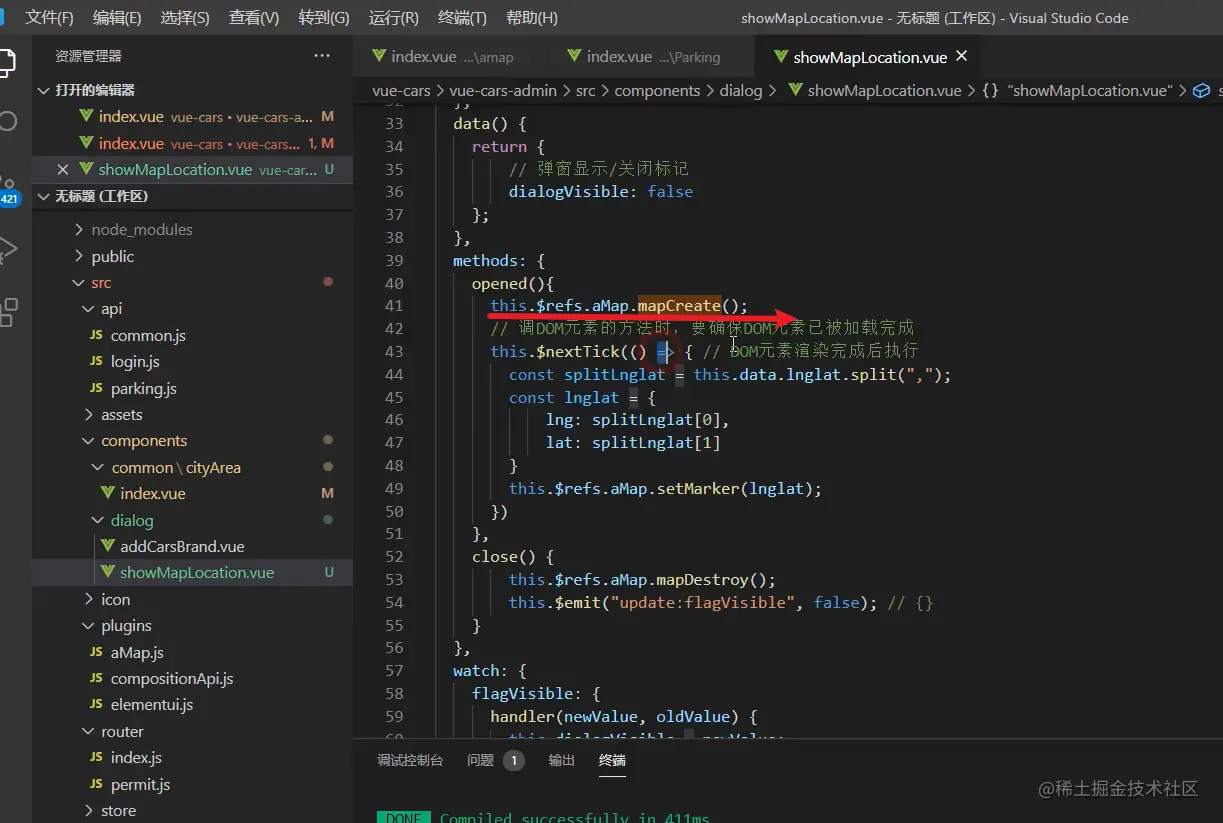Close the showMapLocation.vue editor tab

coord(962,56)
